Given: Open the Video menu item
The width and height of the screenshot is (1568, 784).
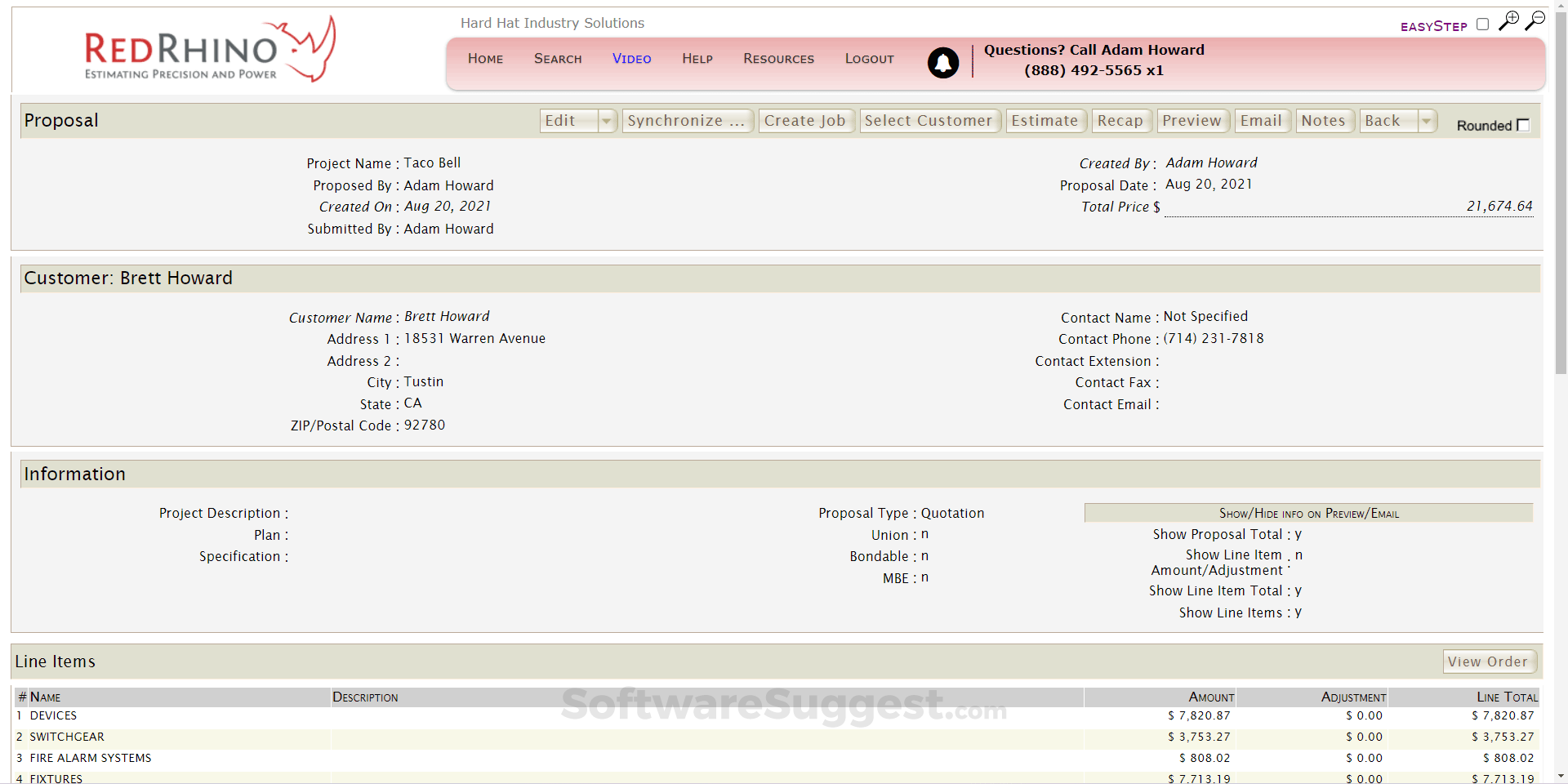Looking at the screenshot, I should [x=632, y=59].
